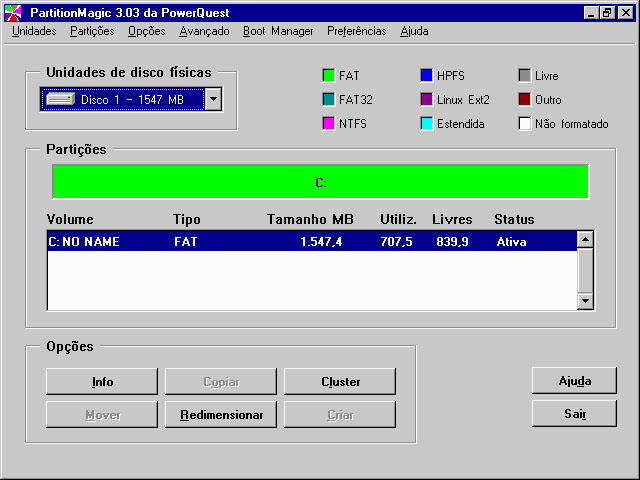Open the physical disk dropdown arrow
640x480 pixels.
[x=213, y=99]
